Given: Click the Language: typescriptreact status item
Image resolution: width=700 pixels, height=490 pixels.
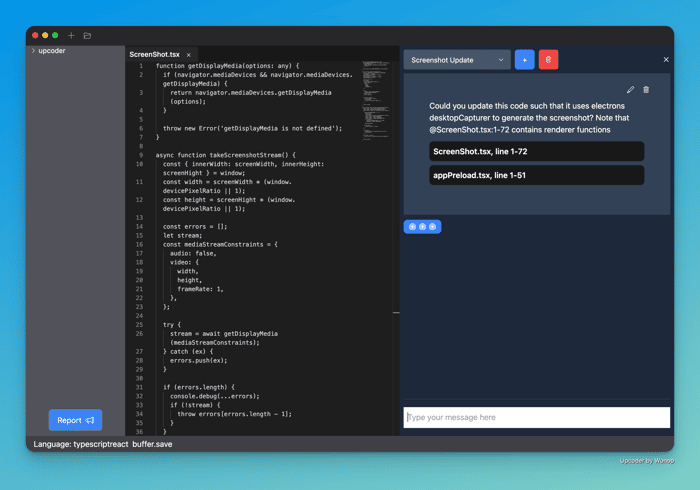Looking at the screenshot, I should click(x=81, y=444).
